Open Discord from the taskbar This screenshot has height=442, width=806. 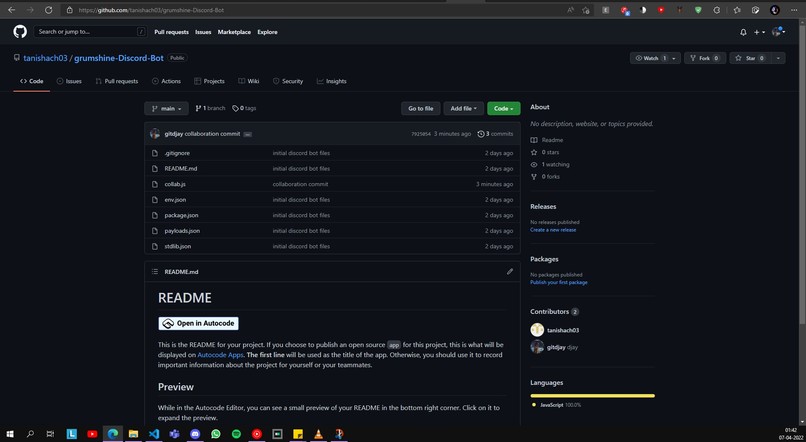point(195,434)
